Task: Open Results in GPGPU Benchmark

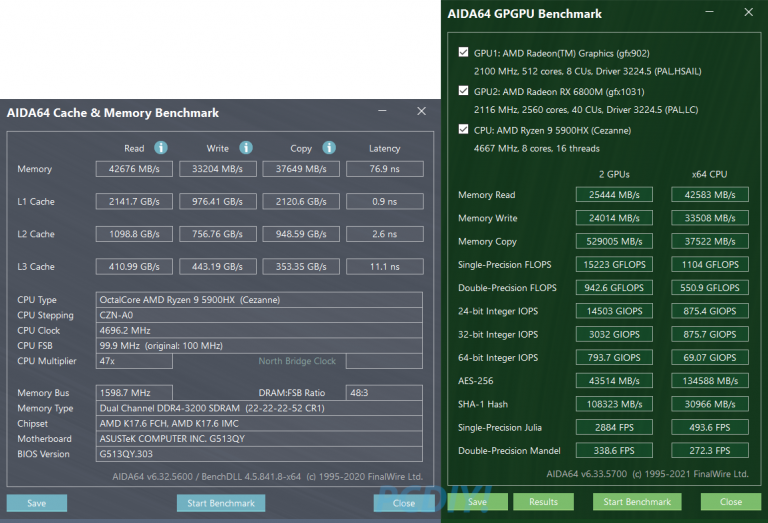Action: [543, 501]
